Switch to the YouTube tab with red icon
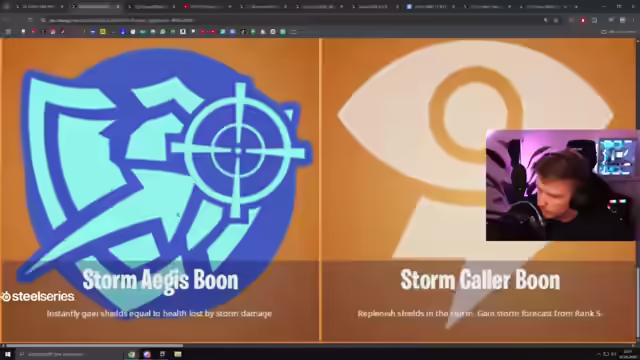This screenshot has width=640, height=360. point(207,7)
